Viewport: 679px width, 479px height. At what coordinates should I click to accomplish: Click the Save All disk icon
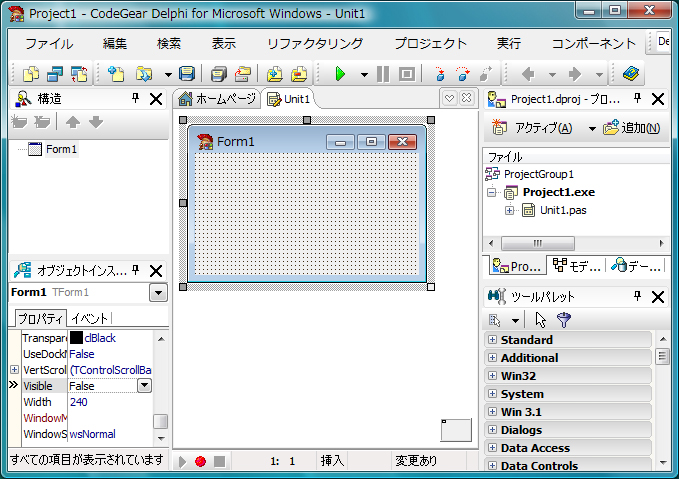[187, 74]
